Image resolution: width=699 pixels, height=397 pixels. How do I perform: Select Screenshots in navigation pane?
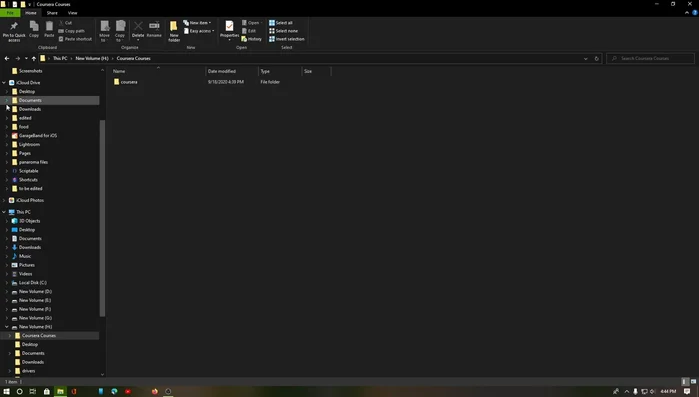(31, 71)
